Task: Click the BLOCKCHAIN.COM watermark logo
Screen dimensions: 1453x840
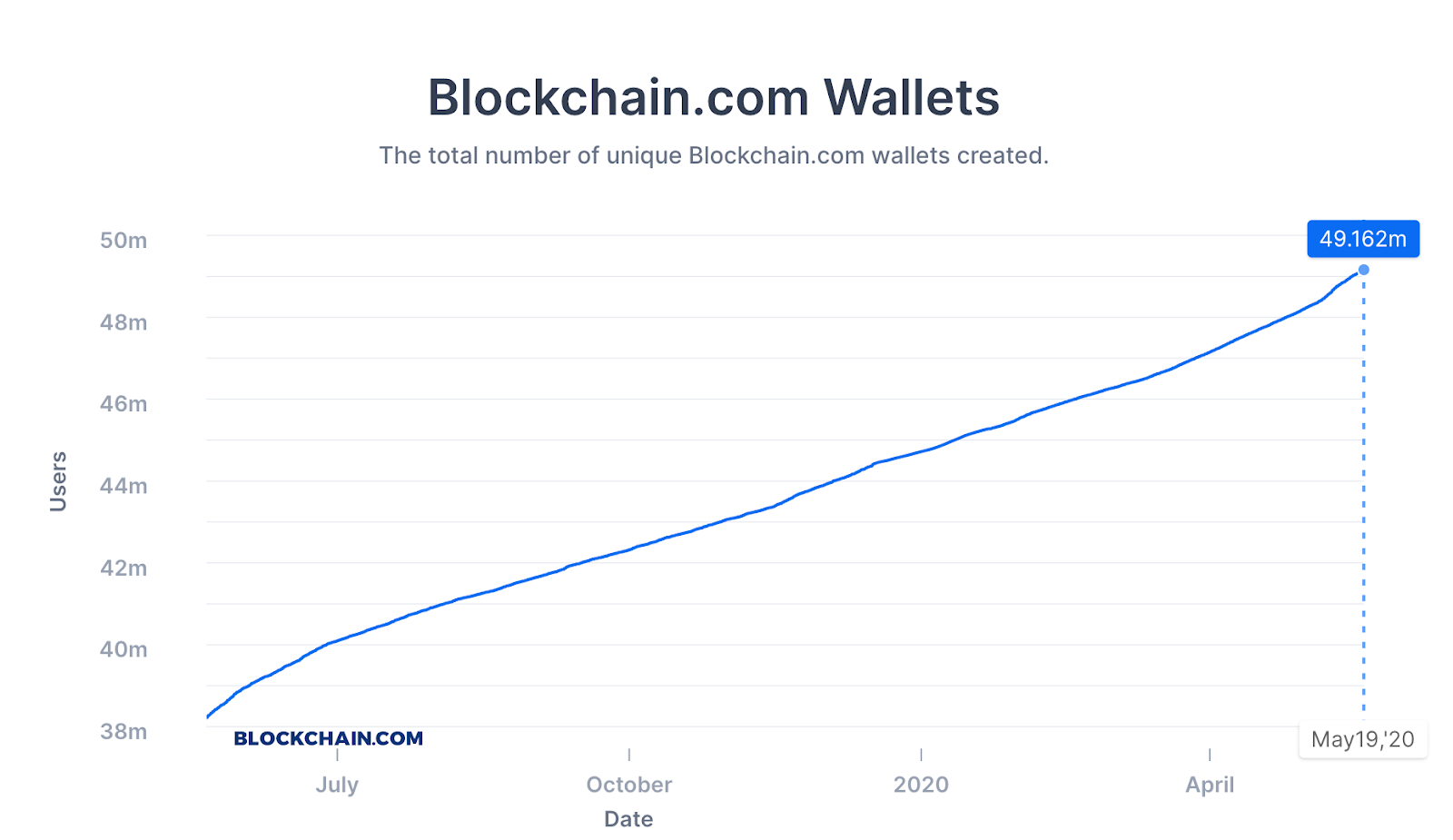Action: point(328,738)
